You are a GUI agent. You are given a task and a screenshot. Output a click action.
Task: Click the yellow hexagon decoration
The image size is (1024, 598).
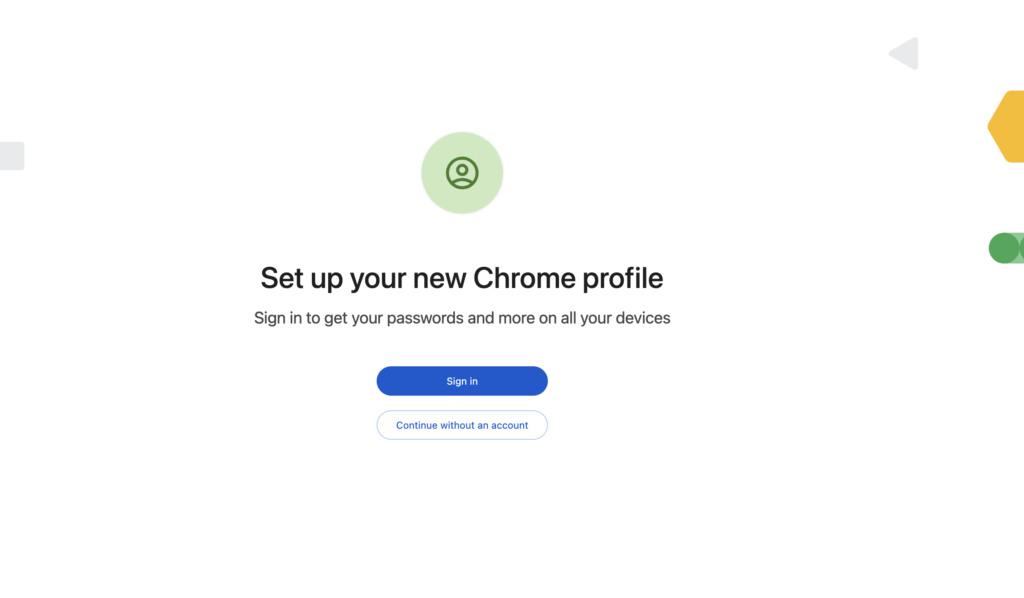[1008, 126]
